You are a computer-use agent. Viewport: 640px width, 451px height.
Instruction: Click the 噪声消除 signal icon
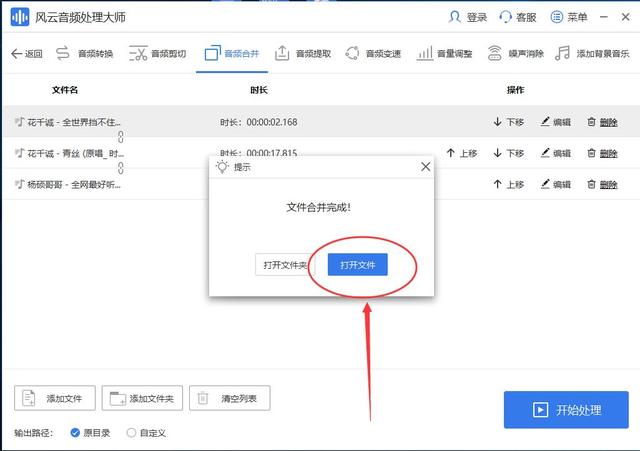495,53
